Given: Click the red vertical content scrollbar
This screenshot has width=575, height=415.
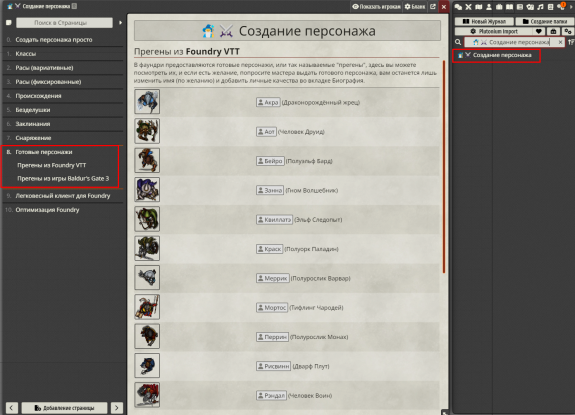Looking at the screenshot, I should (x=444, y=167).
